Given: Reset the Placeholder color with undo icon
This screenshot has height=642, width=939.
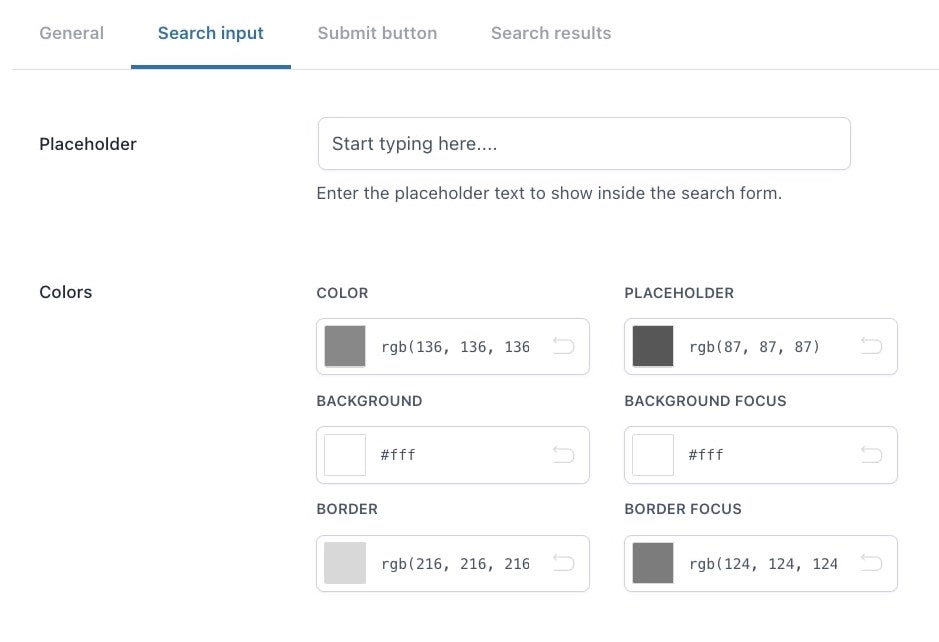Looking at the screenshot, I should click(871, 346).
